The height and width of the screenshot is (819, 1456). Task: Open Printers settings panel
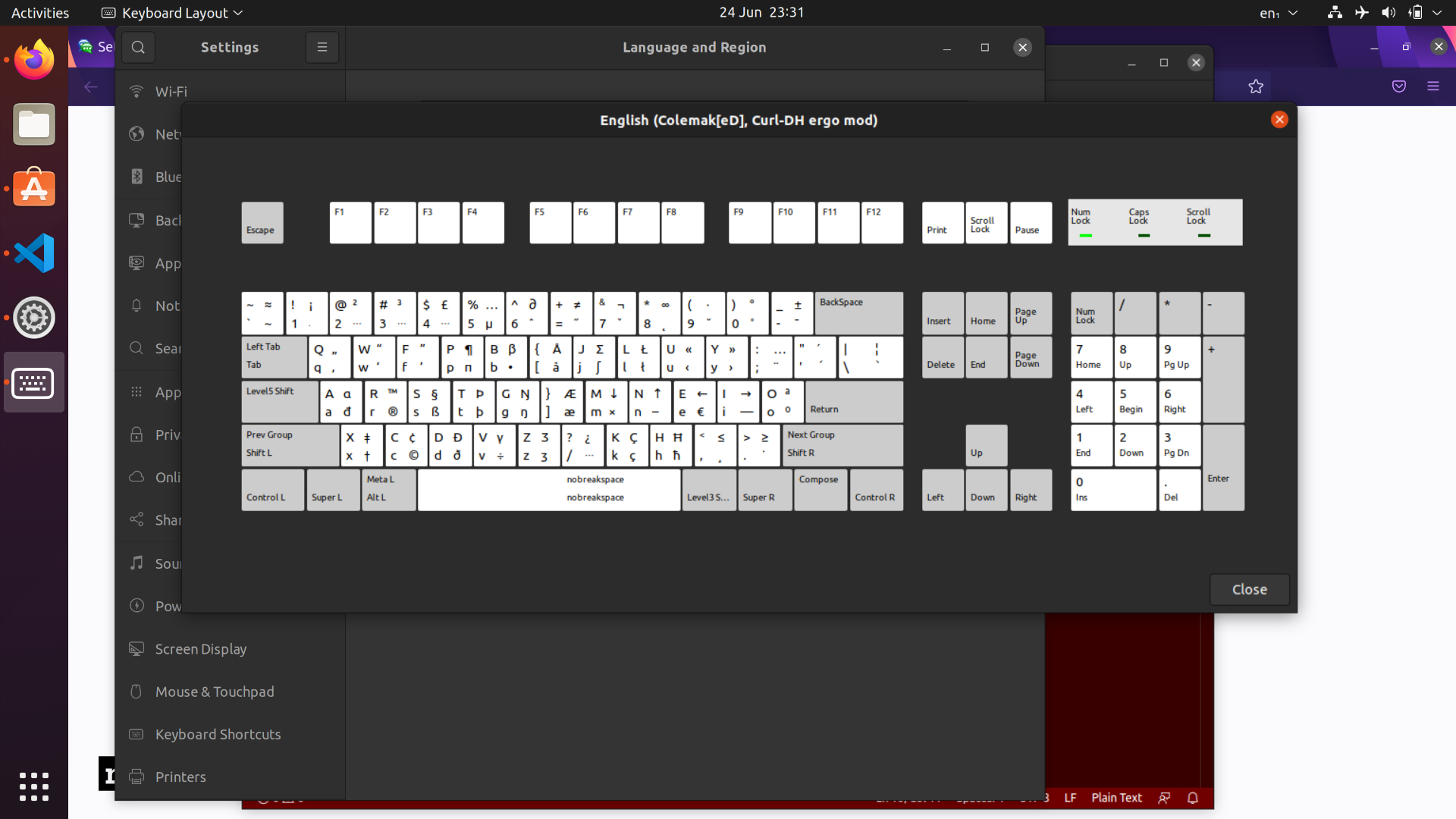[180, 777]
